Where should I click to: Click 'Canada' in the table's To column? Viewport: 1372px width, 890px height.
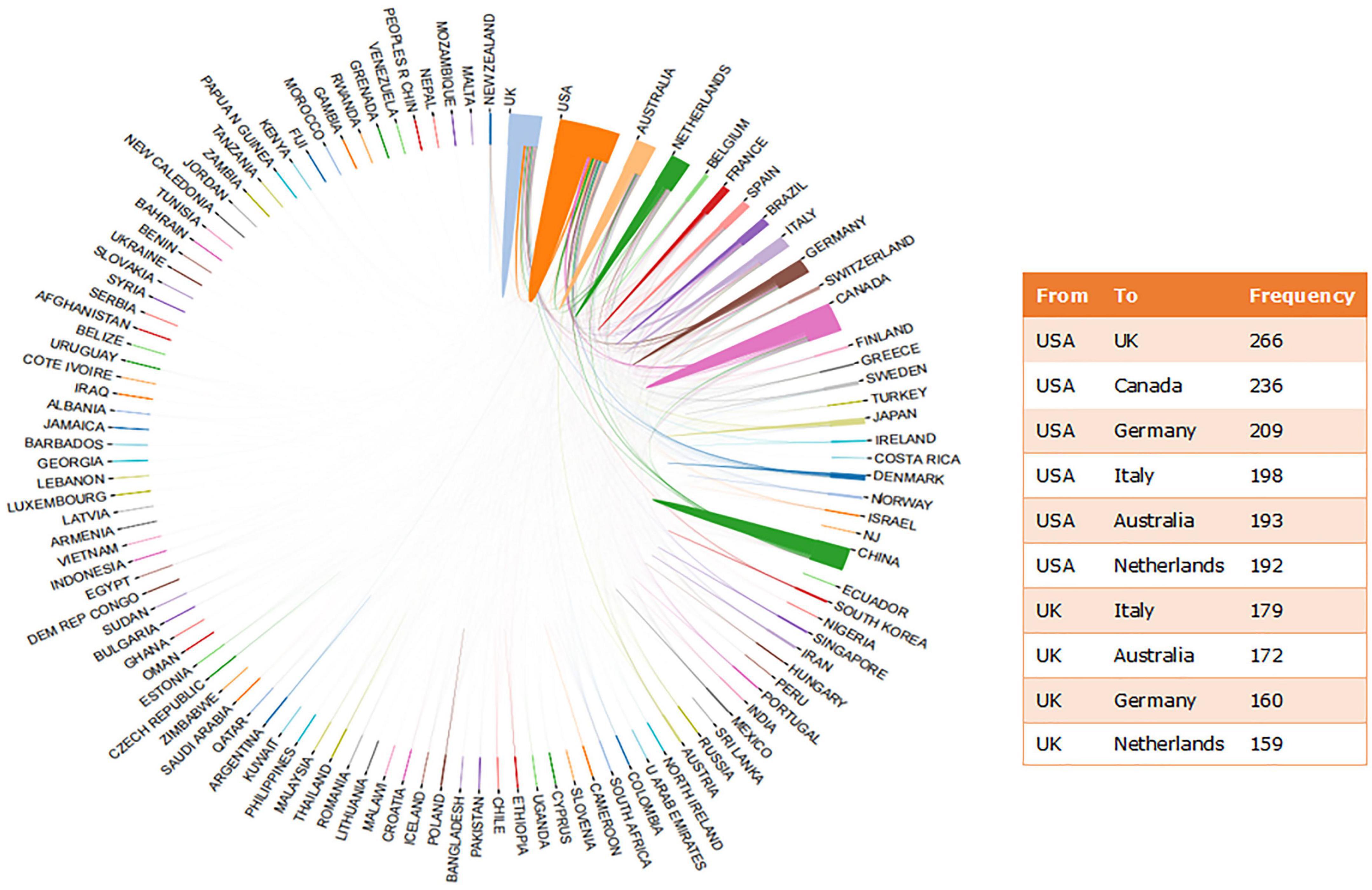click(1148, 385)
